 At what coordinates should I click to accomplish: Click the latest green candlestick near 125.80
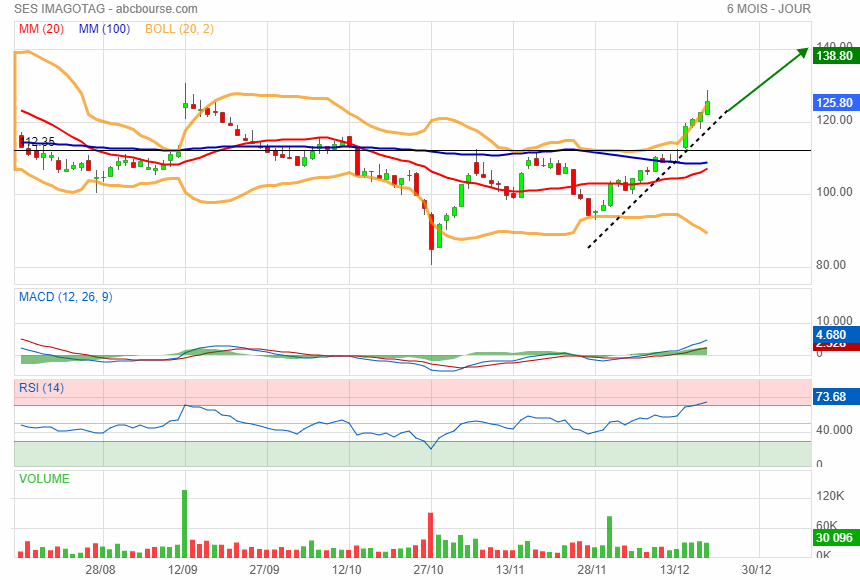pos(708,108)
